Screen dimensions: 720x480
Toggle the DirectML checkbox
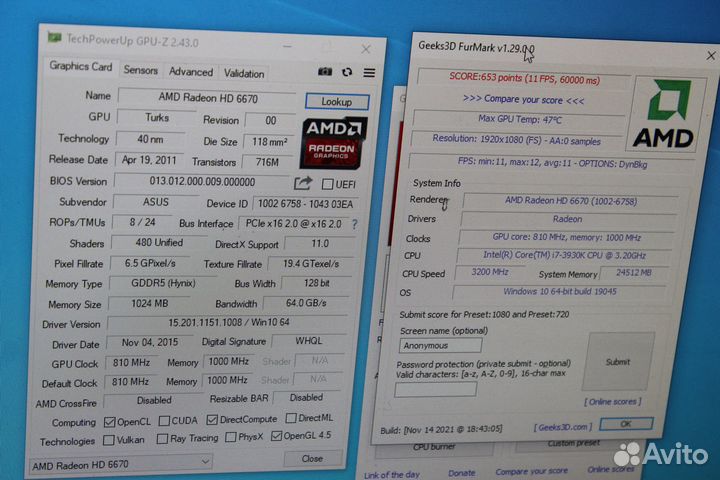point(291,418)
